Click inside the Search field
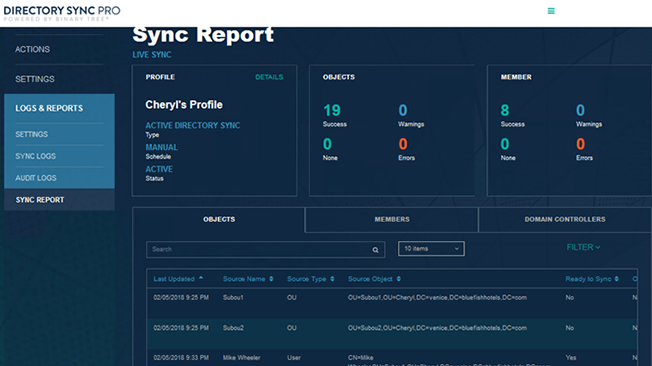Screen dimensions: 652x366 (265, 250)
